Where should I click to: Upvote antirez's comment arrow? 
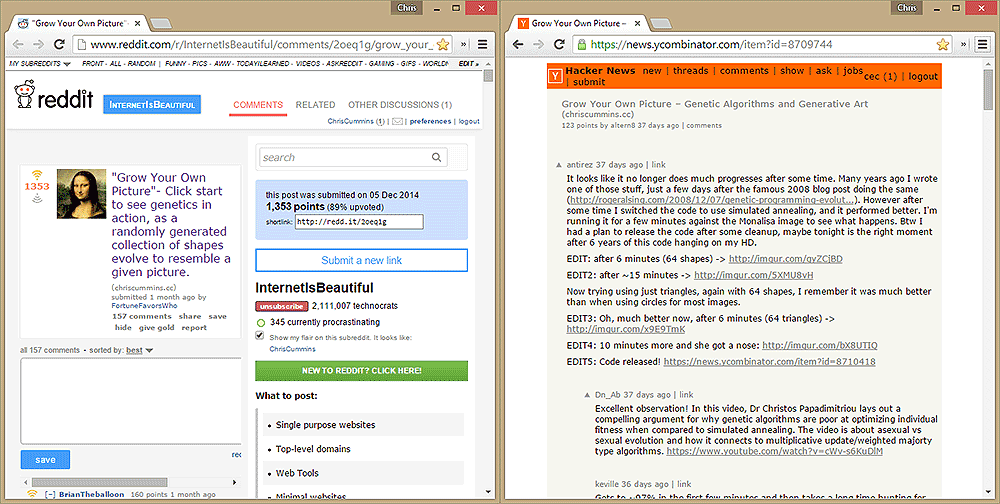(559, 165)
